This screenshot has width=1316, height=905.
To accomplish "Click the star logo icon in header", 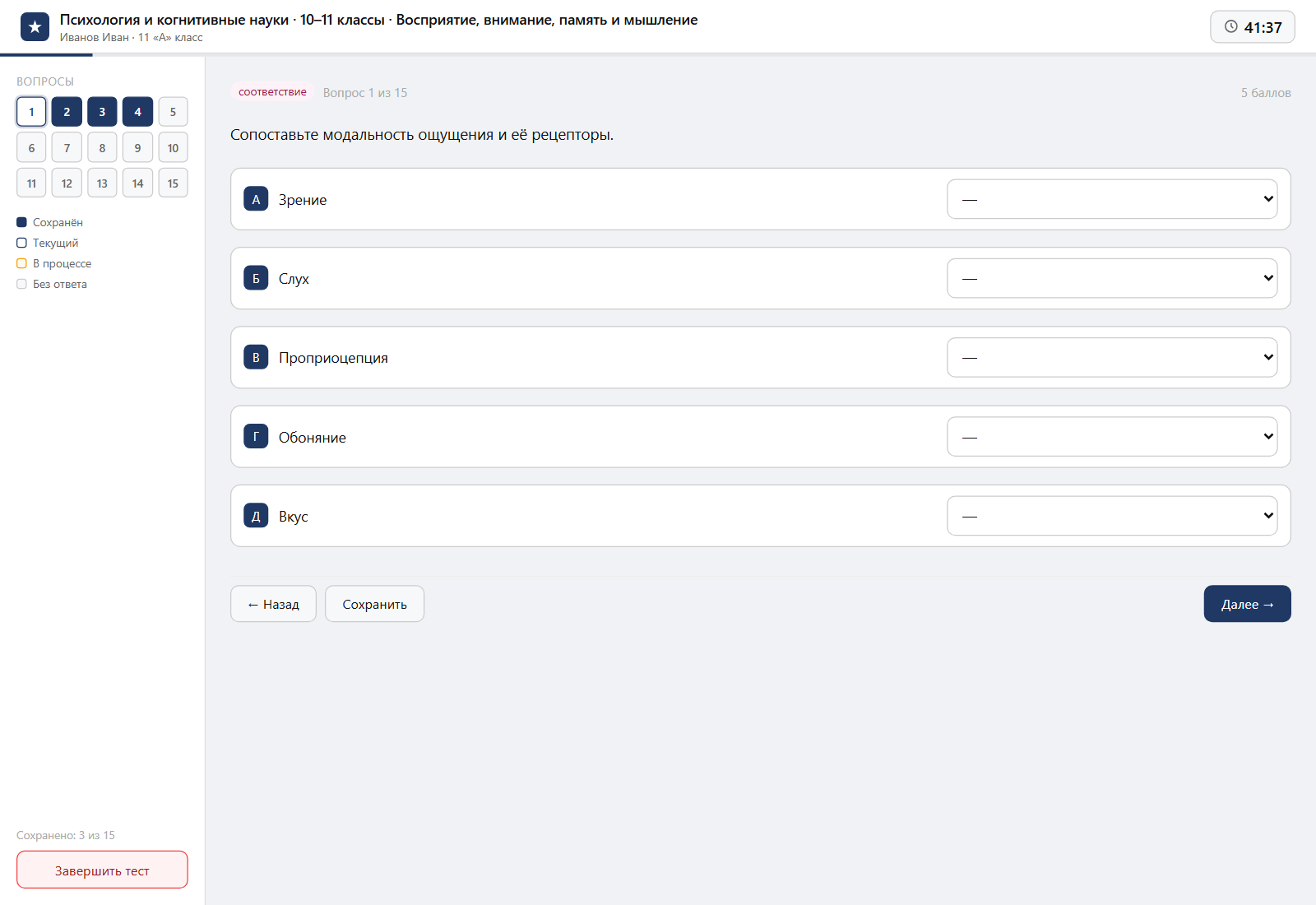I will click(x=35, y=27).
